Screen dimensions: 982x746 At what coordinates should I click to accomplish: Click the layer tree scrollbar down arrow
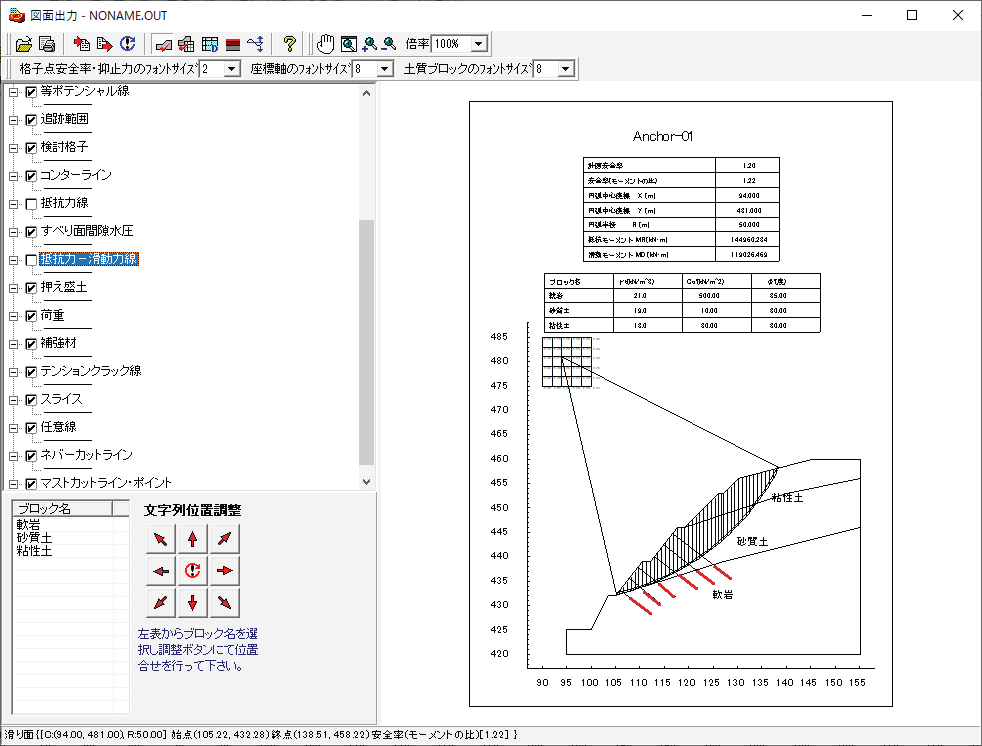[x=366, y=482]
